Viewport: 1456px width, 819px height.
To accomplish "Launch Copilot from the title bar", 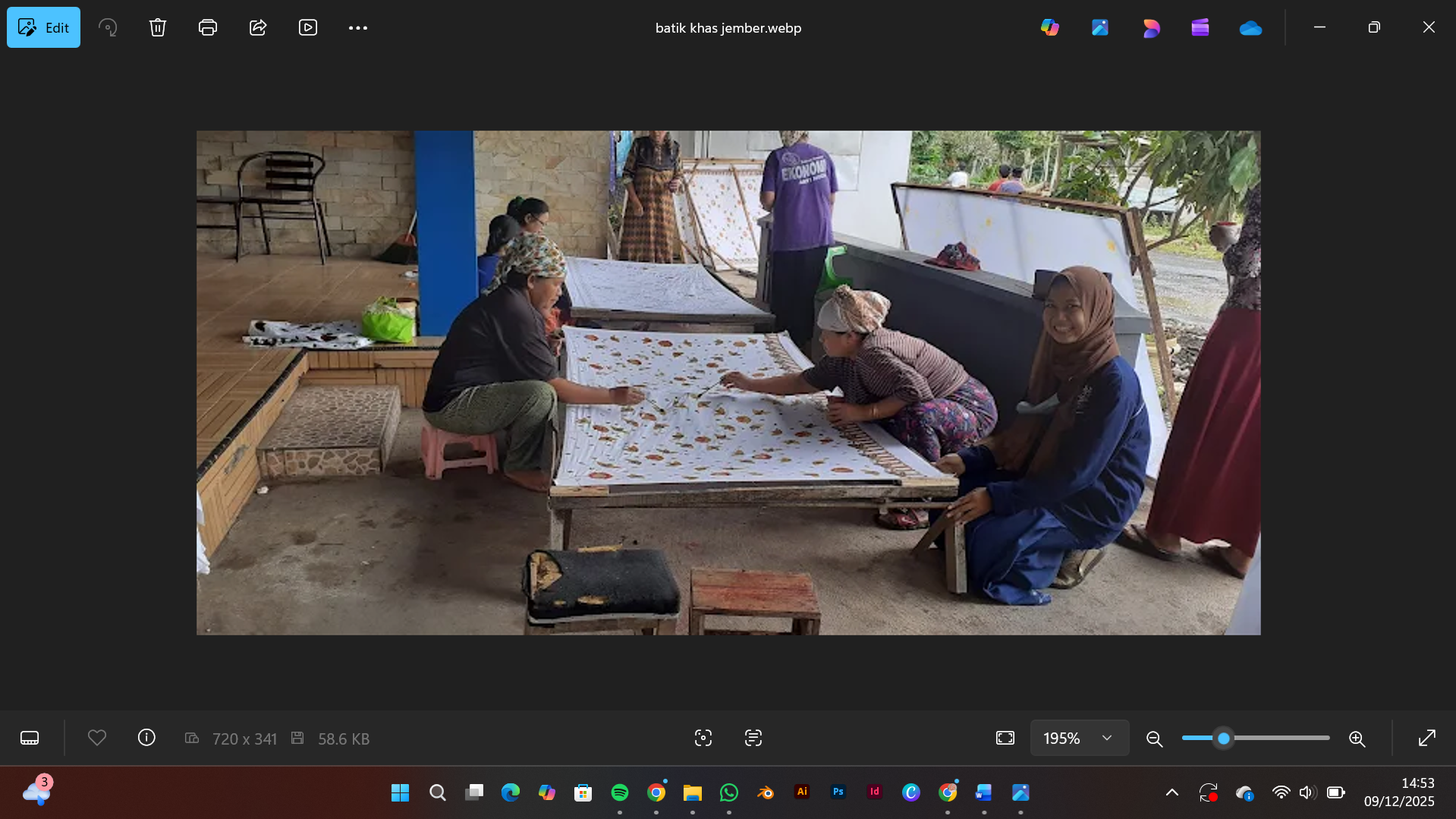I will (x=1050, y=27).
